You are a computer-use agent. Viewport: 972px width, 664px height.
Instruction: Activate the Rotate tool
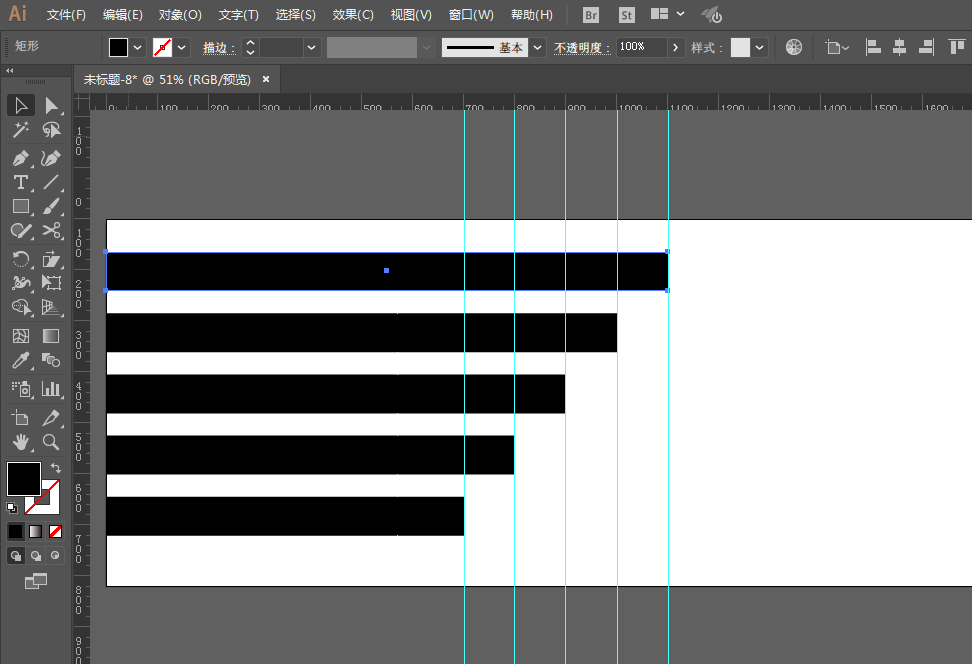(20, 259)
